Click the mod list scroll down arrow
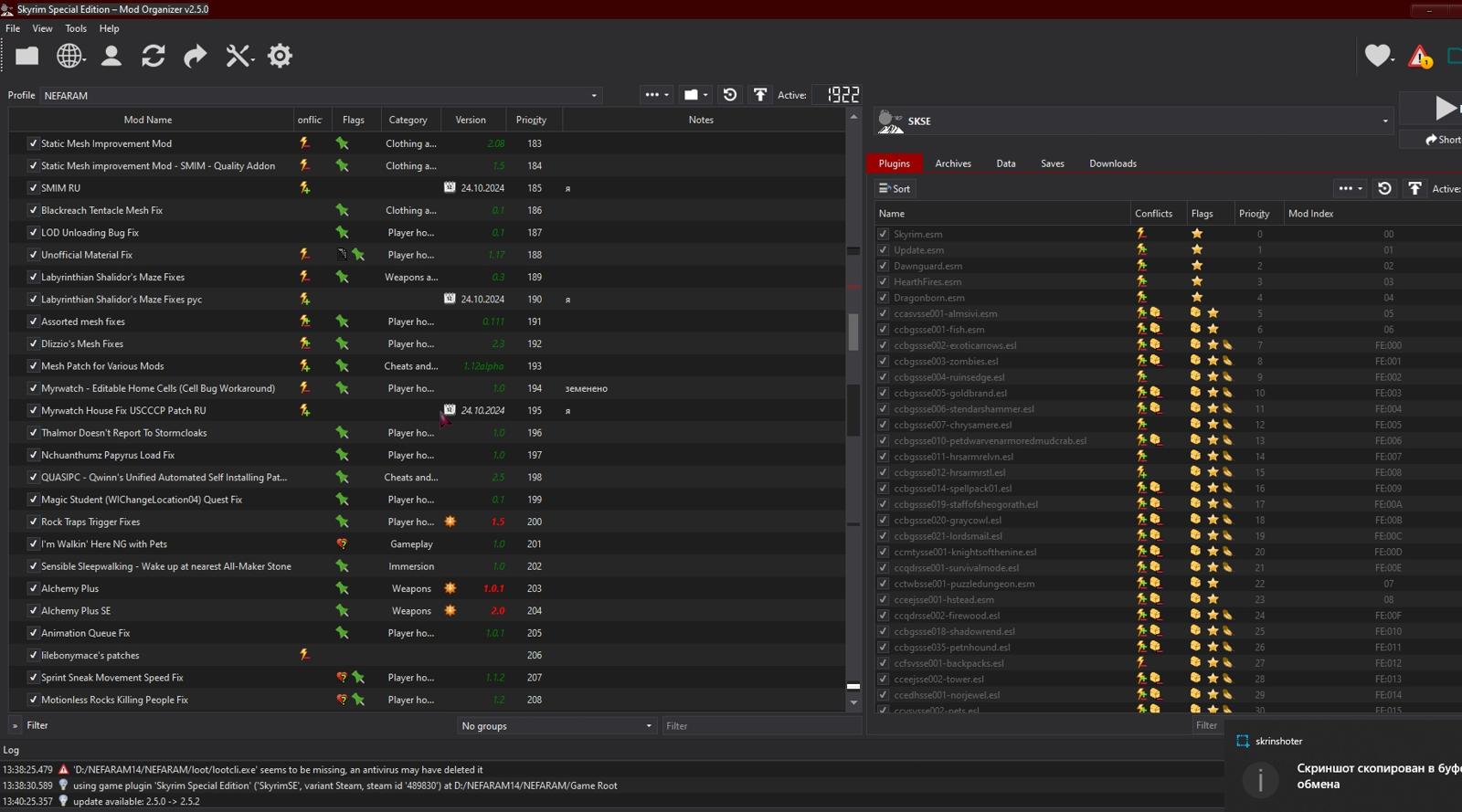Screen dimensions: 1462x812 click(x=853, y=703)
